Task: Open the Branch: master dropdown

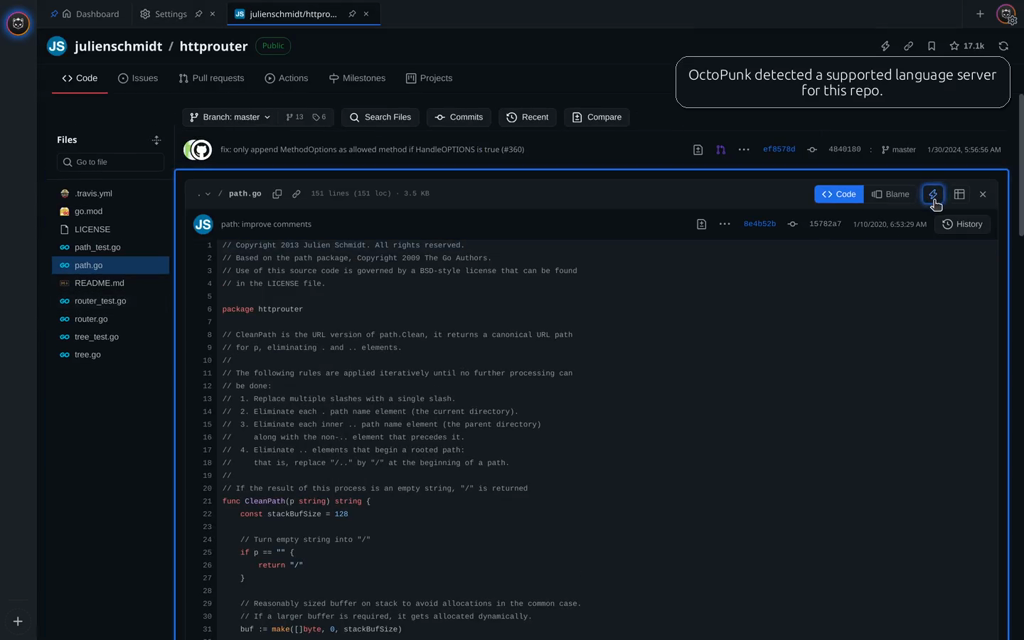Action: pyautogui.click(x=230, y=117)
